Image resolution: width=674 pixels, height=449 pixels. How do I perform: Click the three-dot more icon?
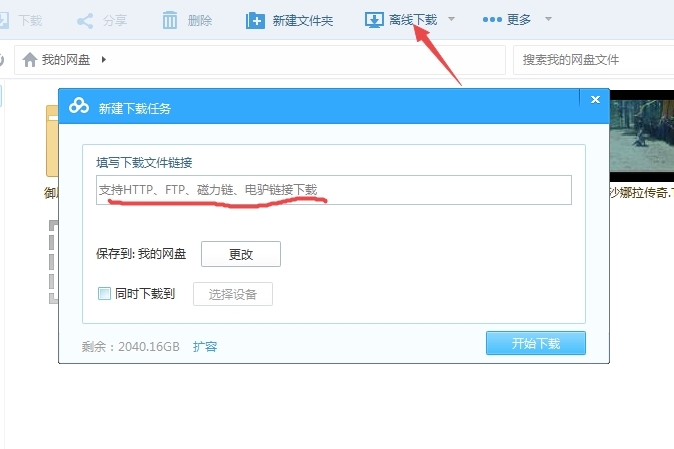click(492, 20)
